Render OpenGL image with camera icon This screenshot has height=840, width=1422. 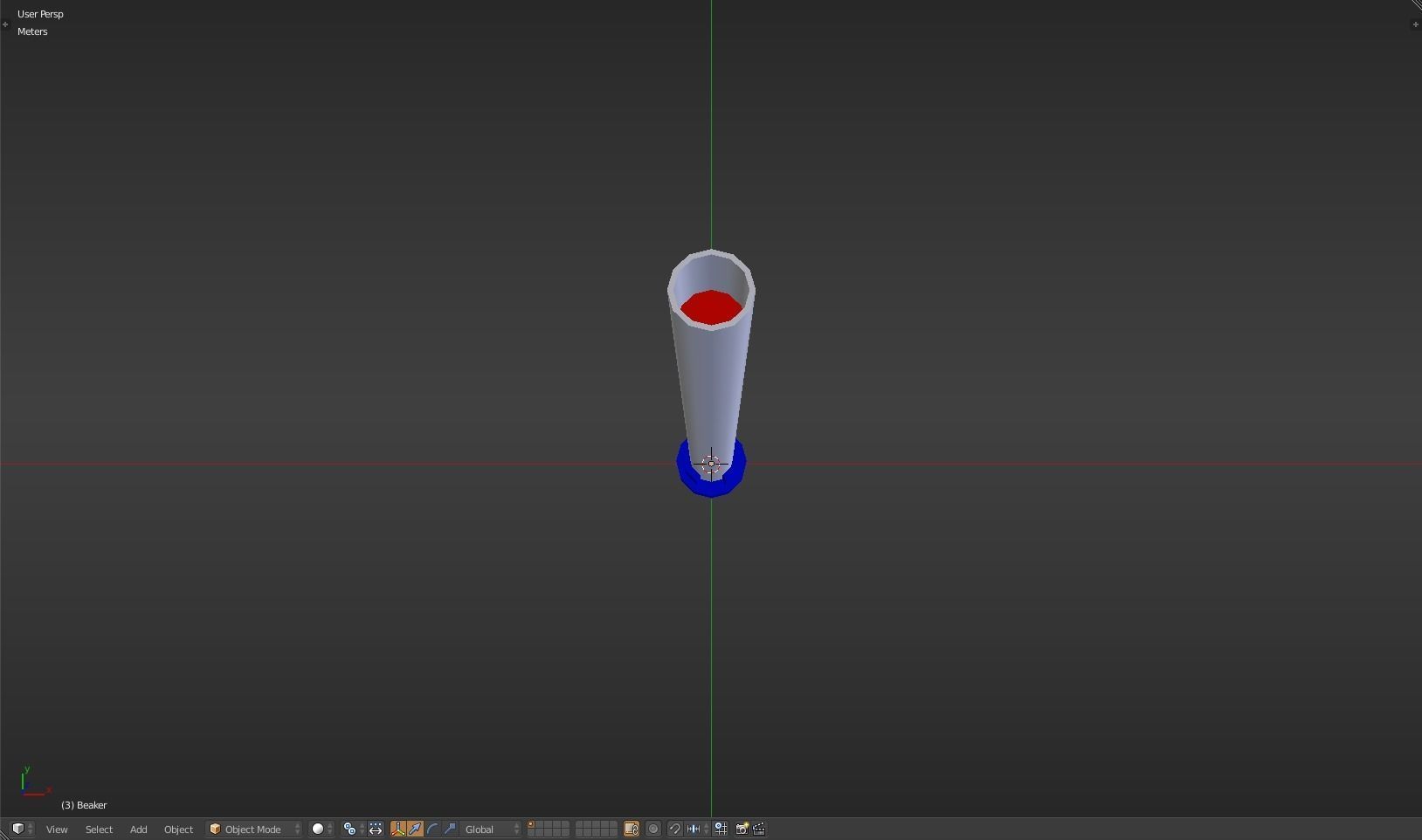click(742, 829)
